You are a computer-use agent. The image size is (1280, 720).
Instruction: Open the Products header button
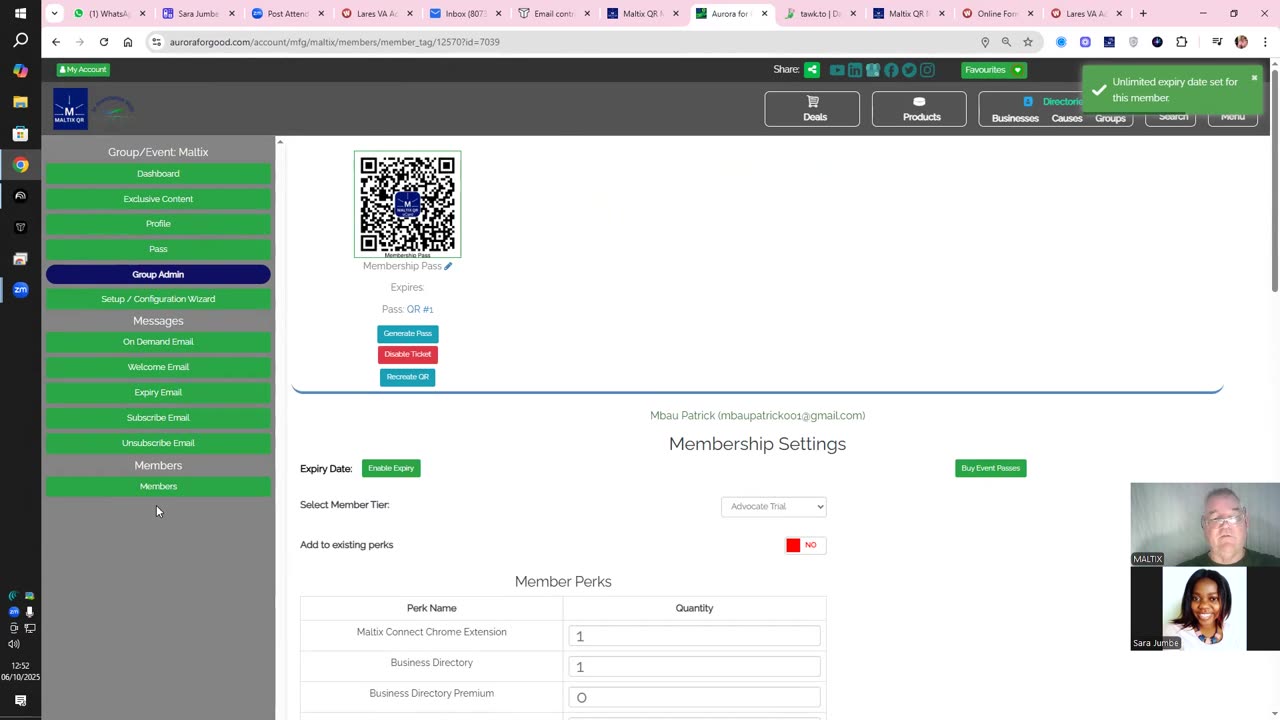click(x=920, y=109)
